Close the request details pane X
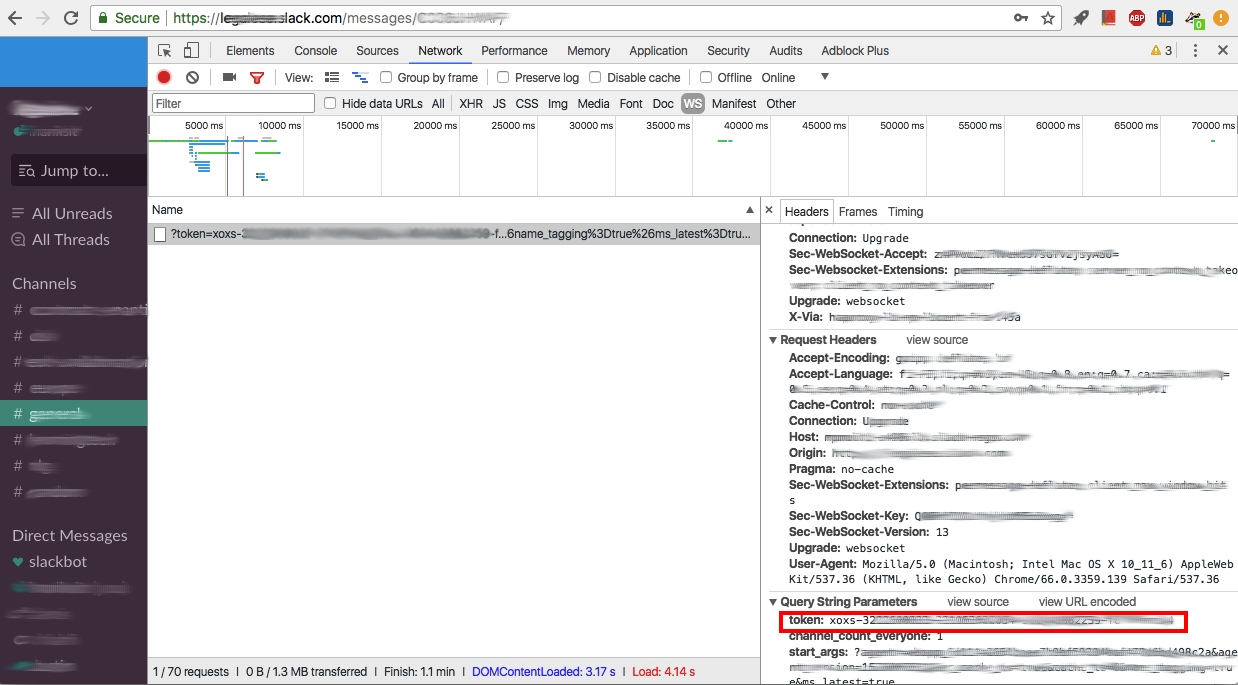This screenshot has height=685, width=1238. pos(769,211)
